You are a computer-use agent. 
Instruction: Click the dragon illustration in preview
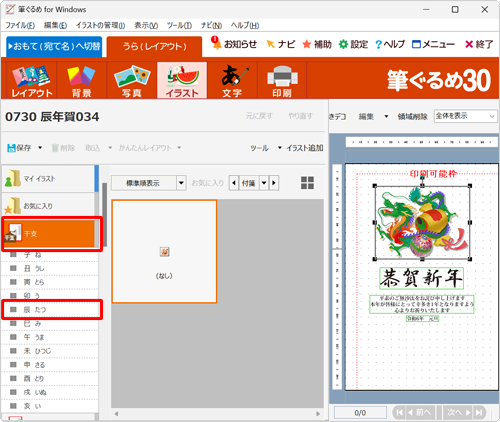(422, 222)
